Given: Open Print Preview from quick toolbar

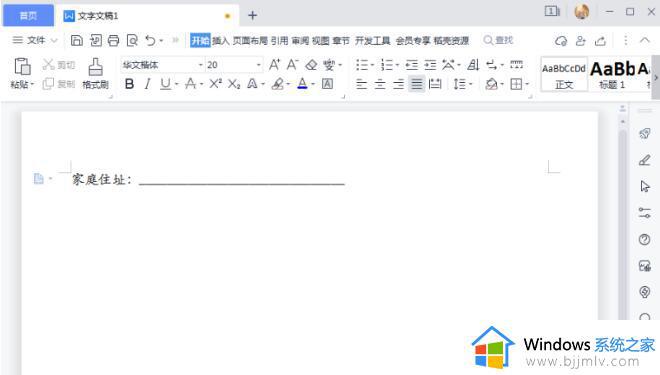Looking at the screenshot, I should (x=132, y=40).
